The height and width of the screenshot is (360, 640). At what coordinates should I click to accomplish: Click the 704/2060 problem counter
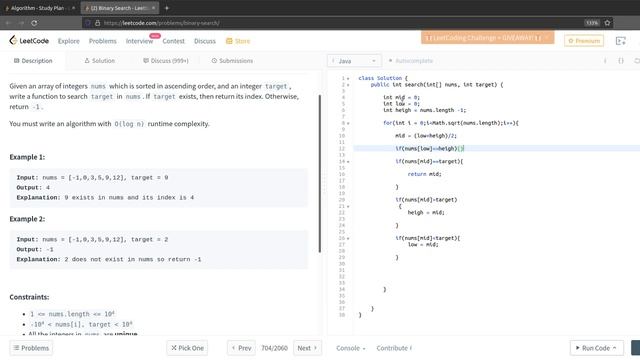tap(274, 348)
